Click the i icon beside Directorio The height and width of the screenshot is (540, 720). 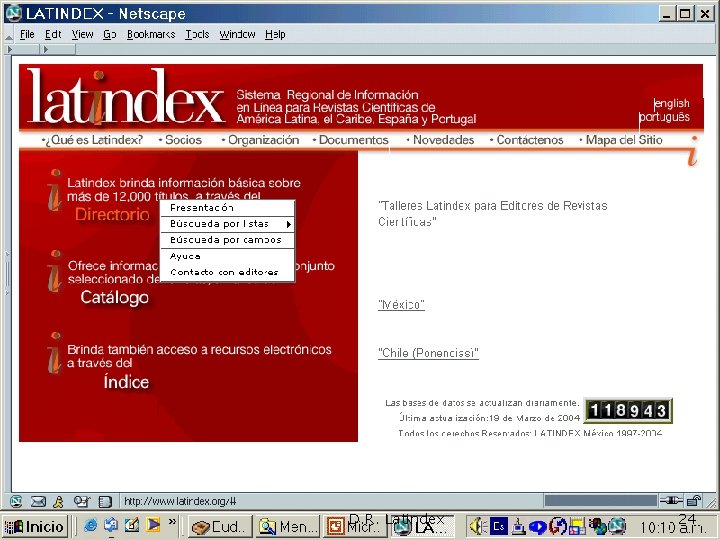(55, 191)
